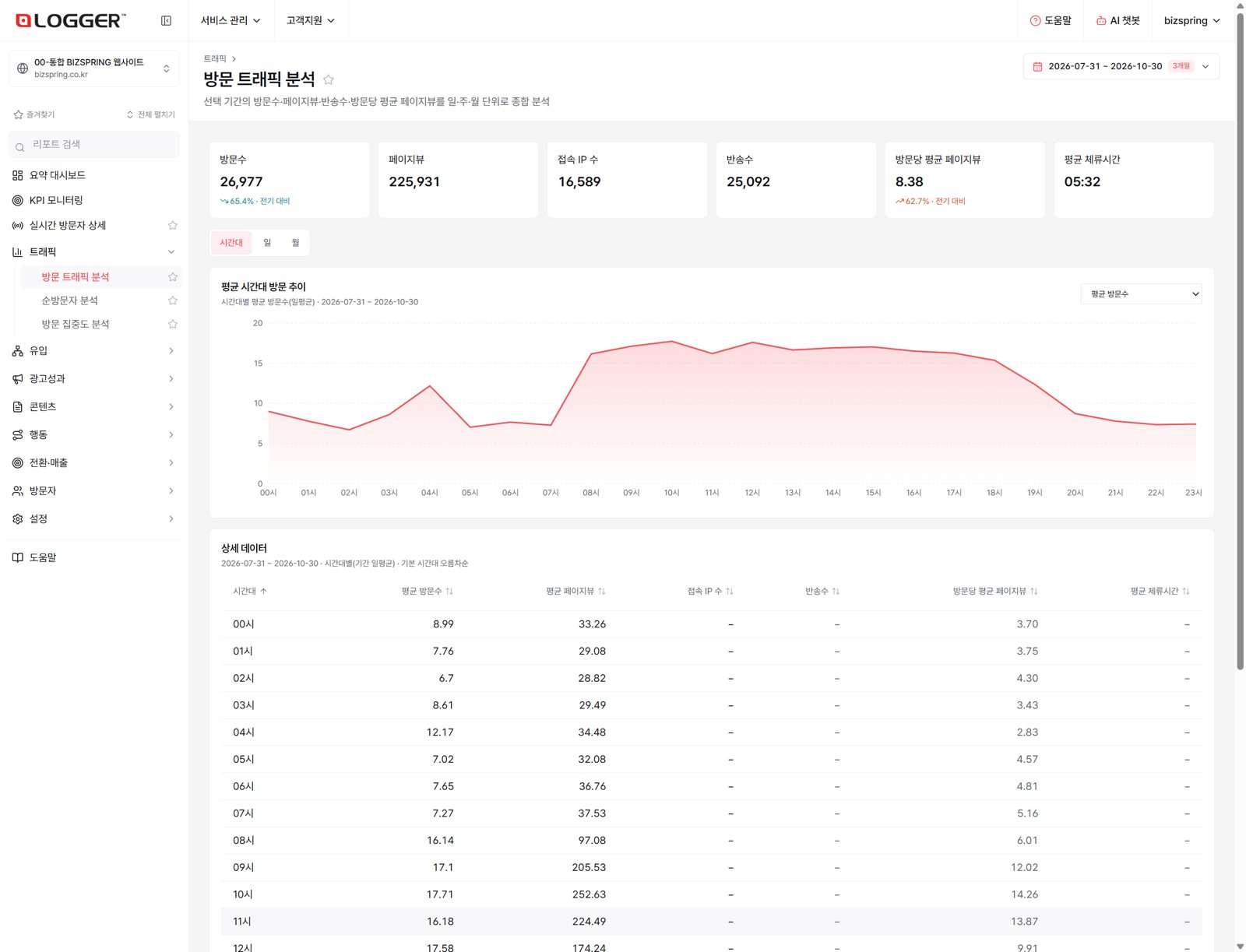This screenshot has height=952, width=1246.
Task: Open 순방문자 분석 in the sidebar
Action: point(70,300)
